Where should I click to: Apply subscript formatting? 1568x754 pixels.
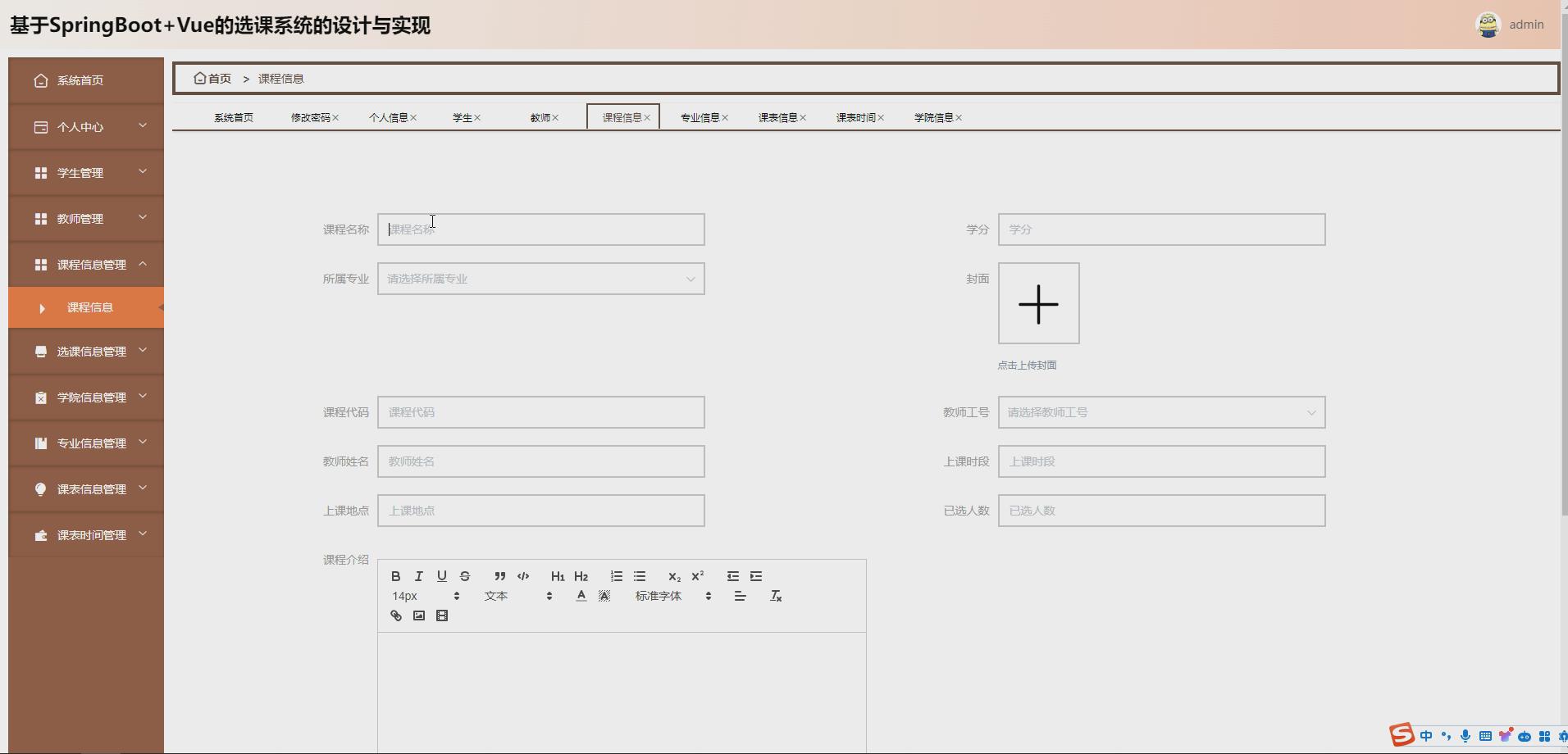674,576
